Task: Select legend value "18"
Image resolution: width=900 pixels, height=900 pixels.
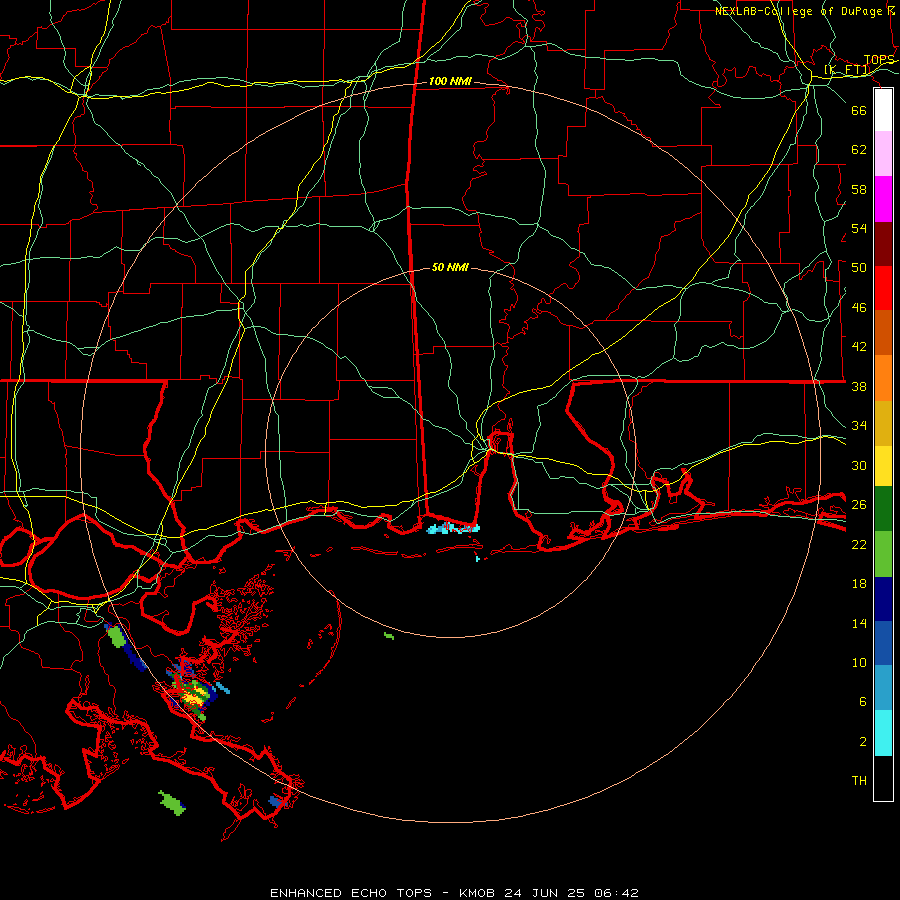Action: (859, 584)
